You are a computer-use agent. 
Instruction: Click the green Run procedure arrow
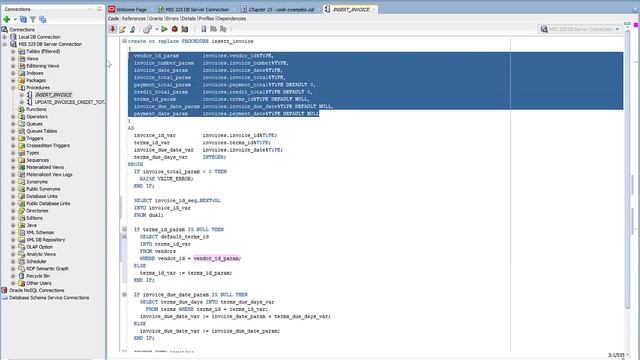click(164, 29)
